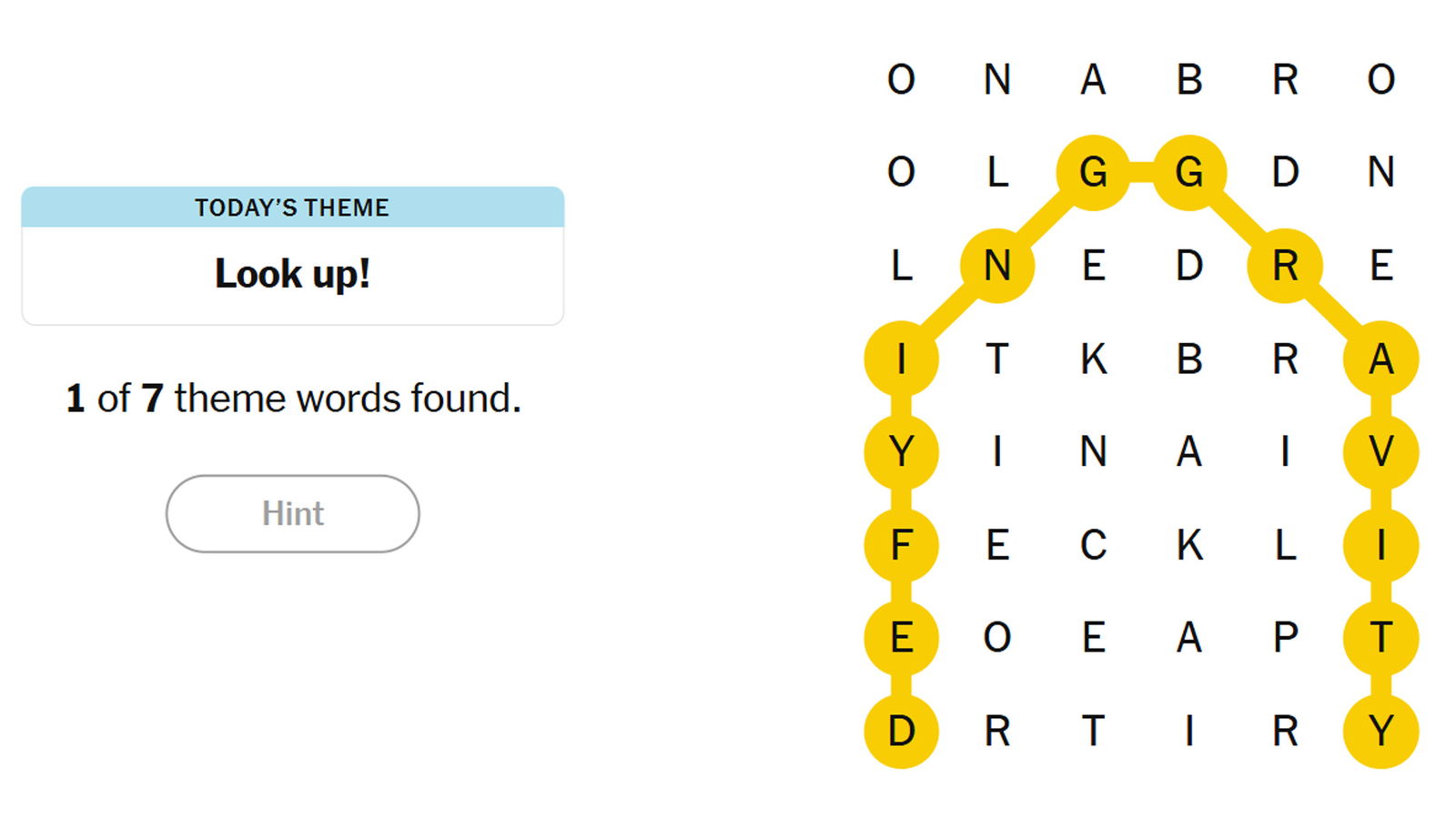Select the top-left corner letter O
1456x819 pixels.
pos(901,80)
